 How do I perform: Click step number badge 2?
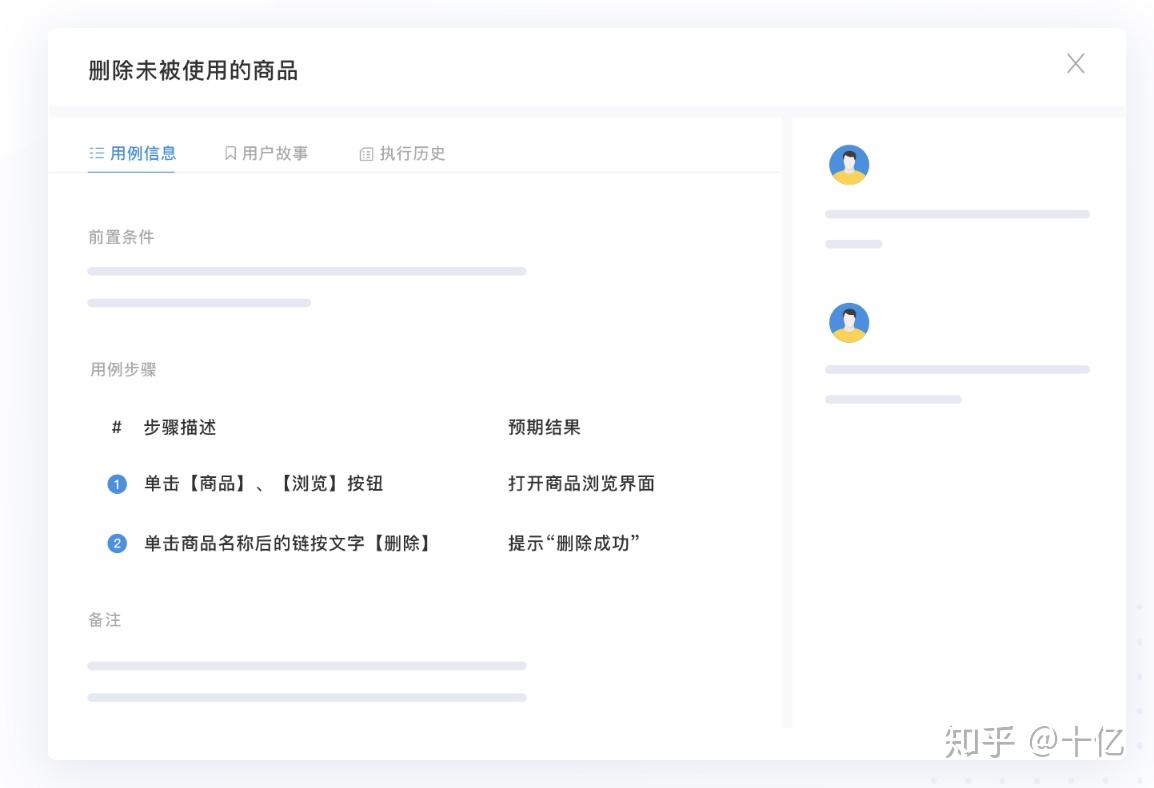coord(118,543)
